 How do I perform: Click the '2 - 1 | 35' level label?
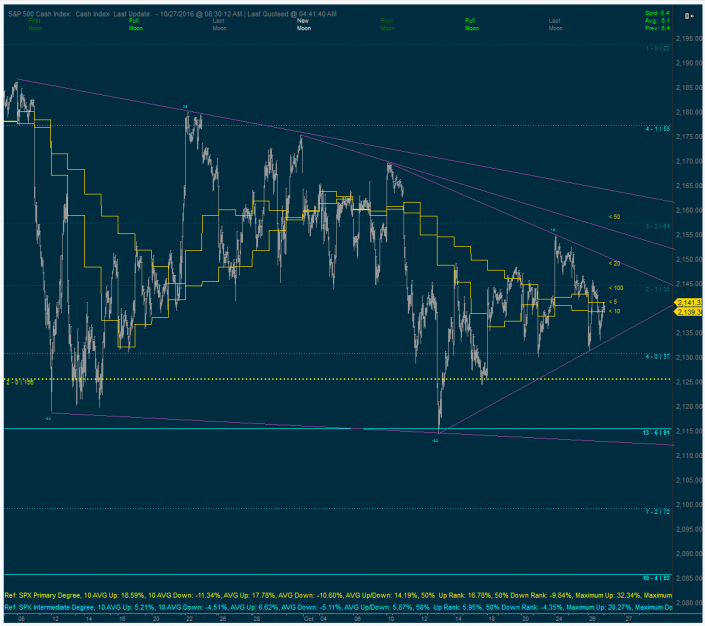coord(657,289)
